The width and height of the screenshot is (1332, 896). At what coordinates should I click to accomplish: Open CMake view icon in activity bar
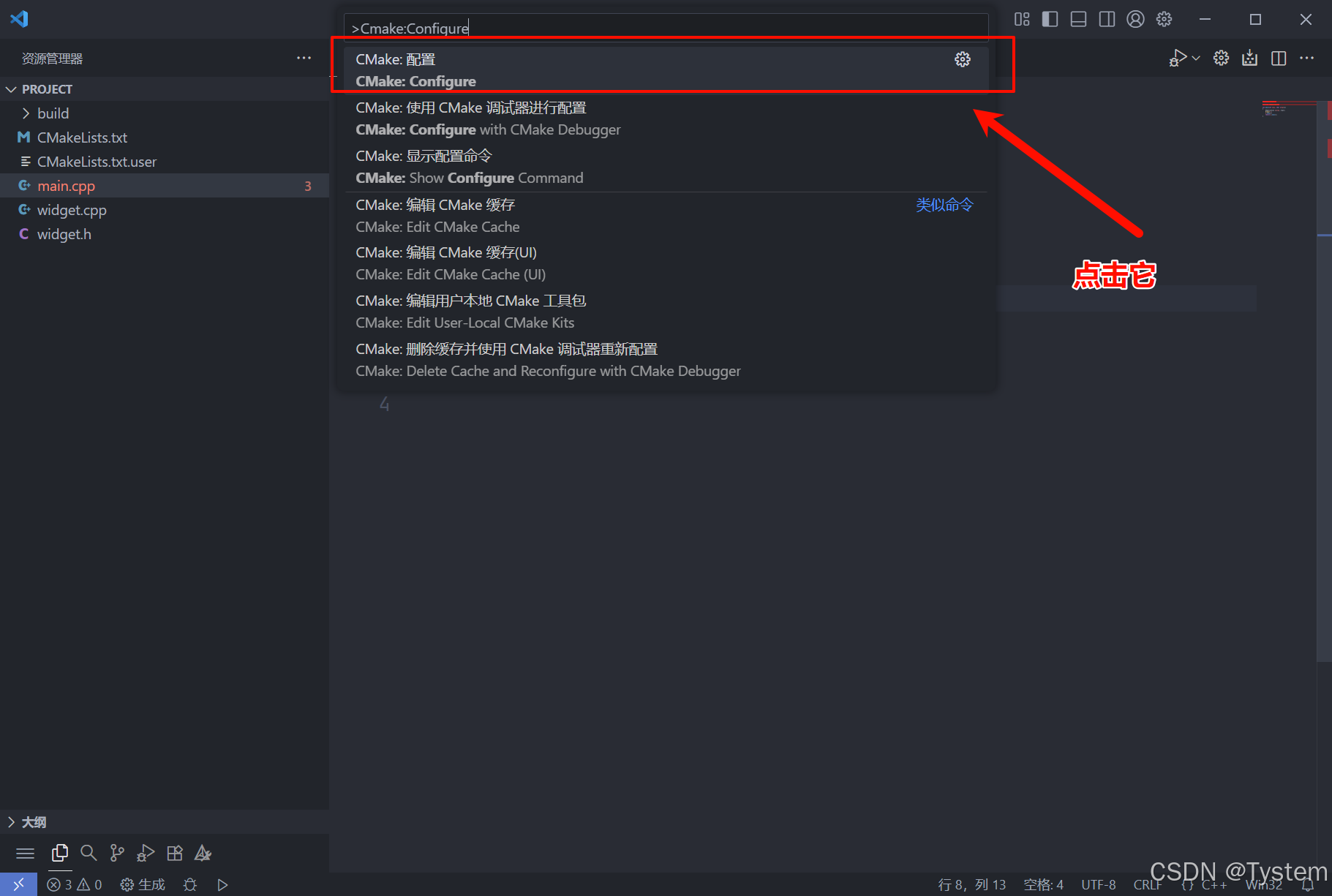(x=203, y=853)
